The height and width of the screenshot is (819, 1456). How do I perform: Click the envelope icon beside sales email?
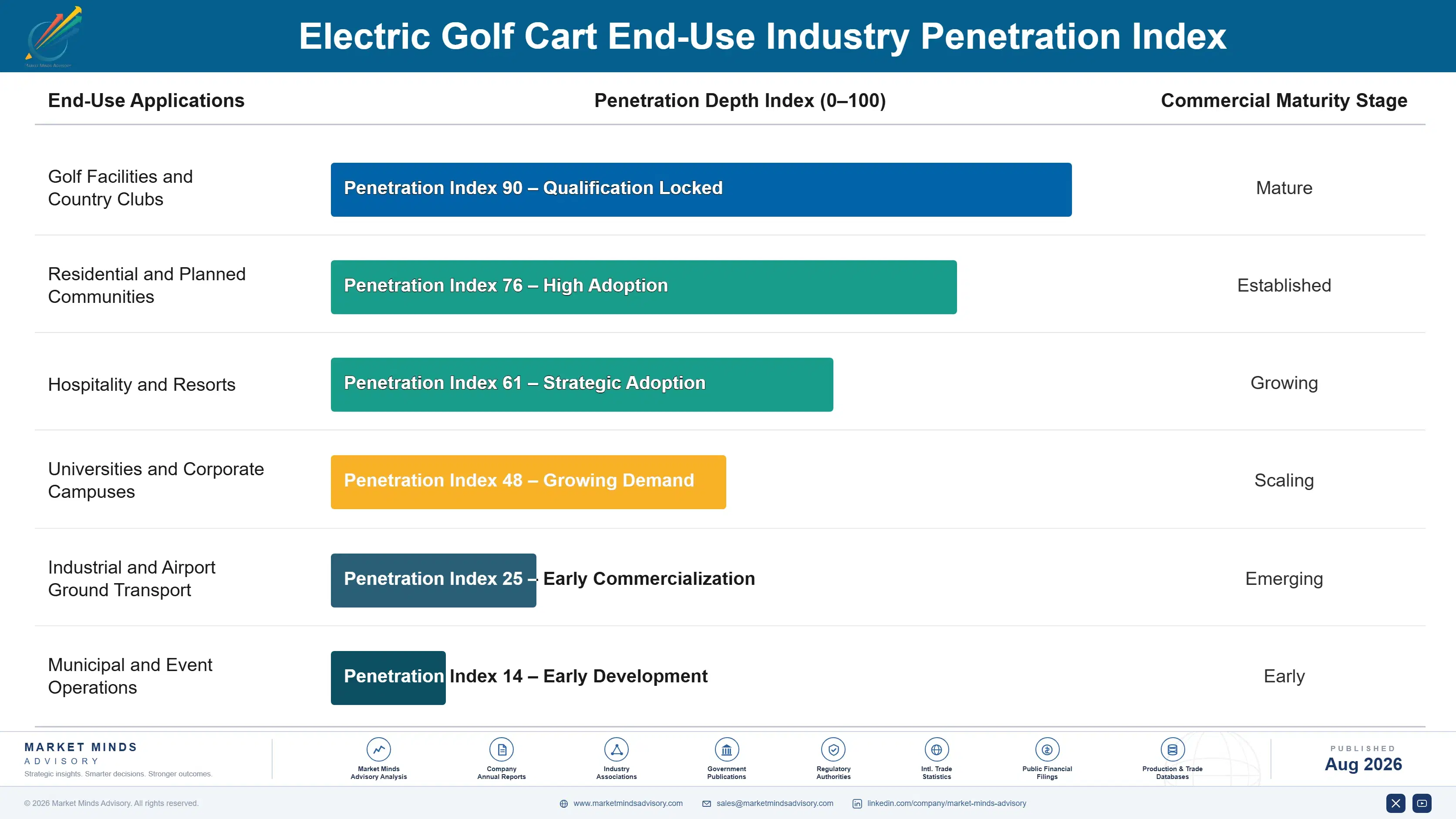(x=707, y=804)
